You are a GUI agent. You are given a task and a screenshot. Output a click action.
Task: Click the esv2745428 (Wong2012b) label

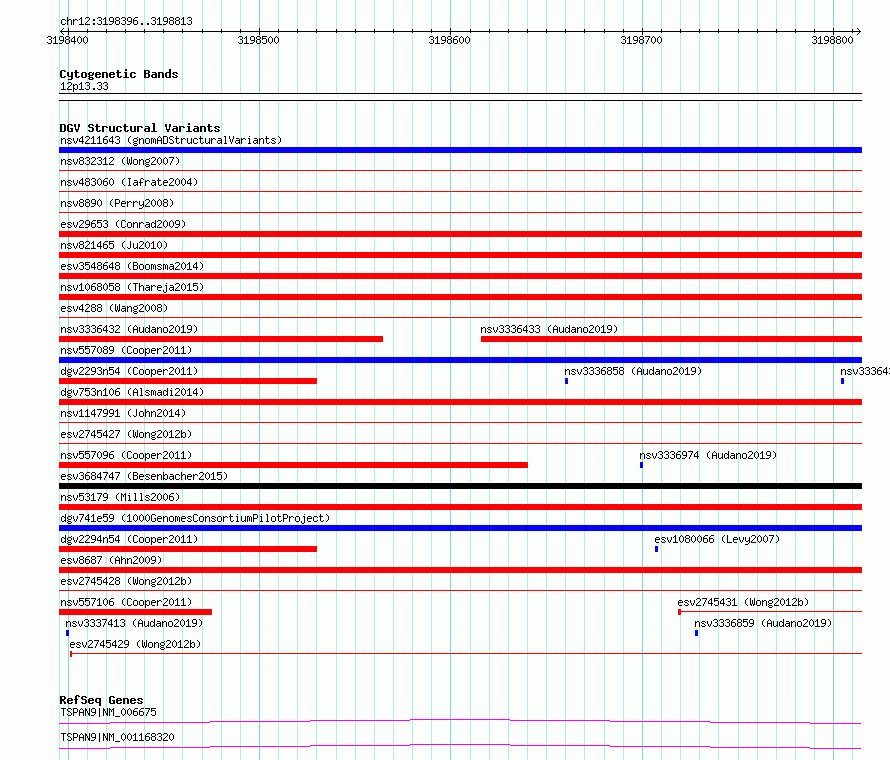click(x=126, y=581)
